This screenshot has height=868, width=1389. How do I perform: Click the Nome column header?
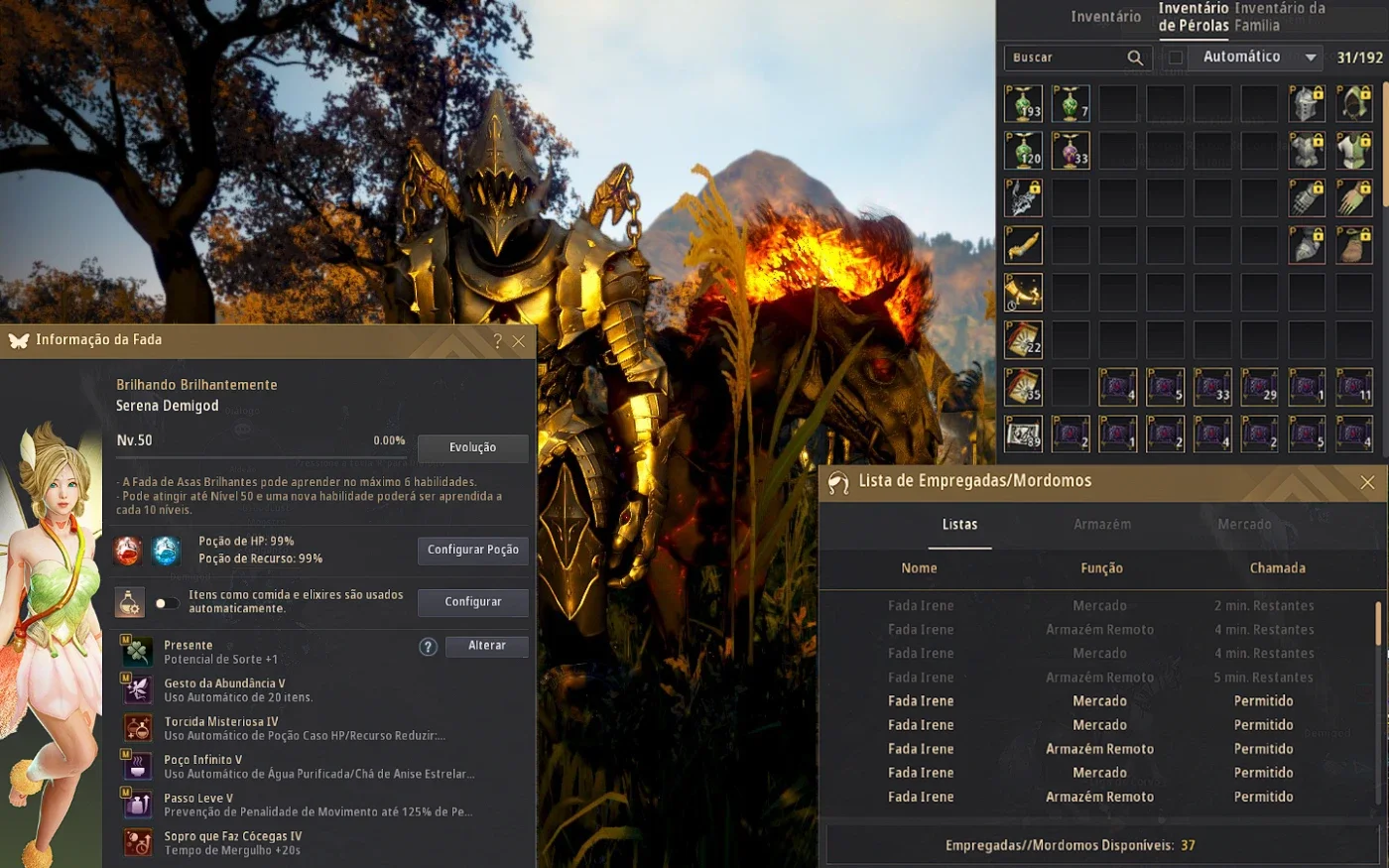tap(919, 568)
